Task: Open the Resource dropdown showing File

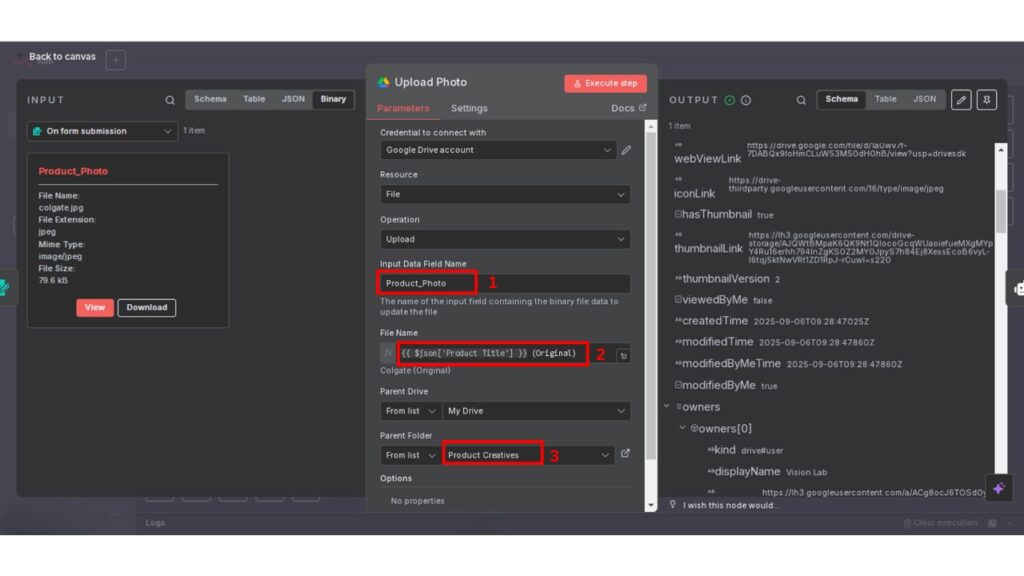Action: click(505, 195)
